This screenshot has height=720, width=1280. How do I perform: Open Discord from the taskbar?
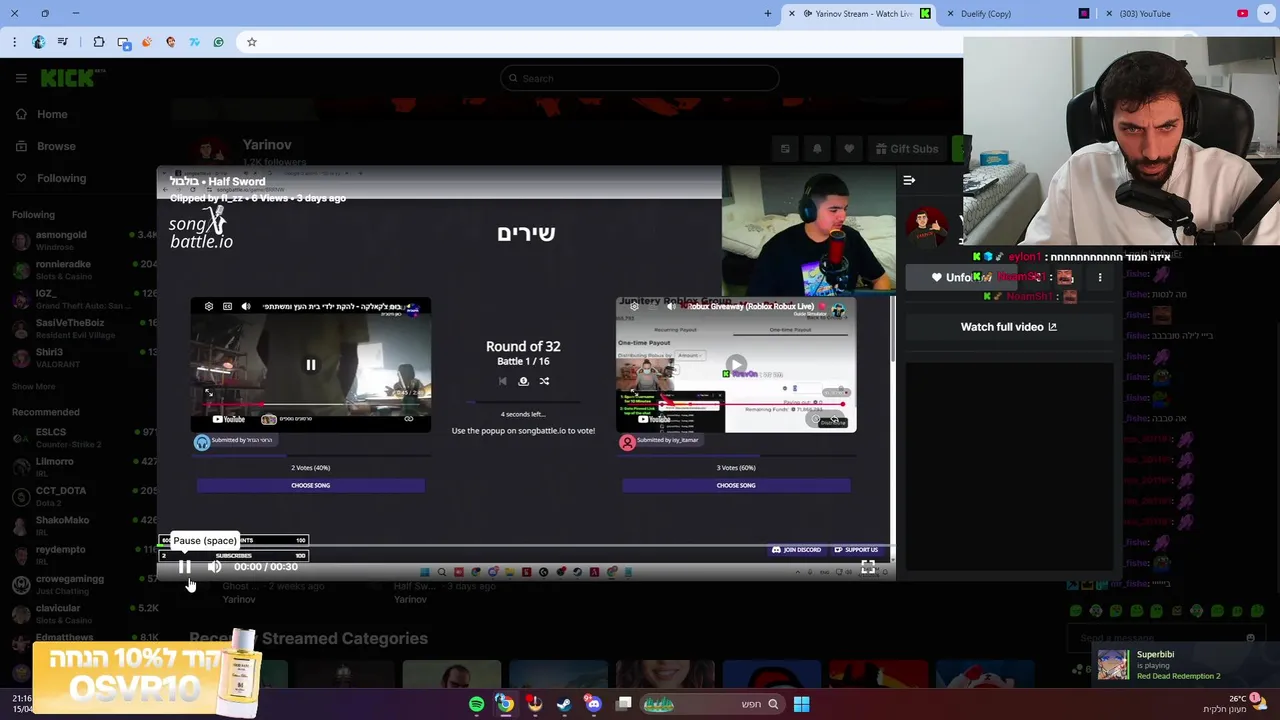click(x=594, y=704)
